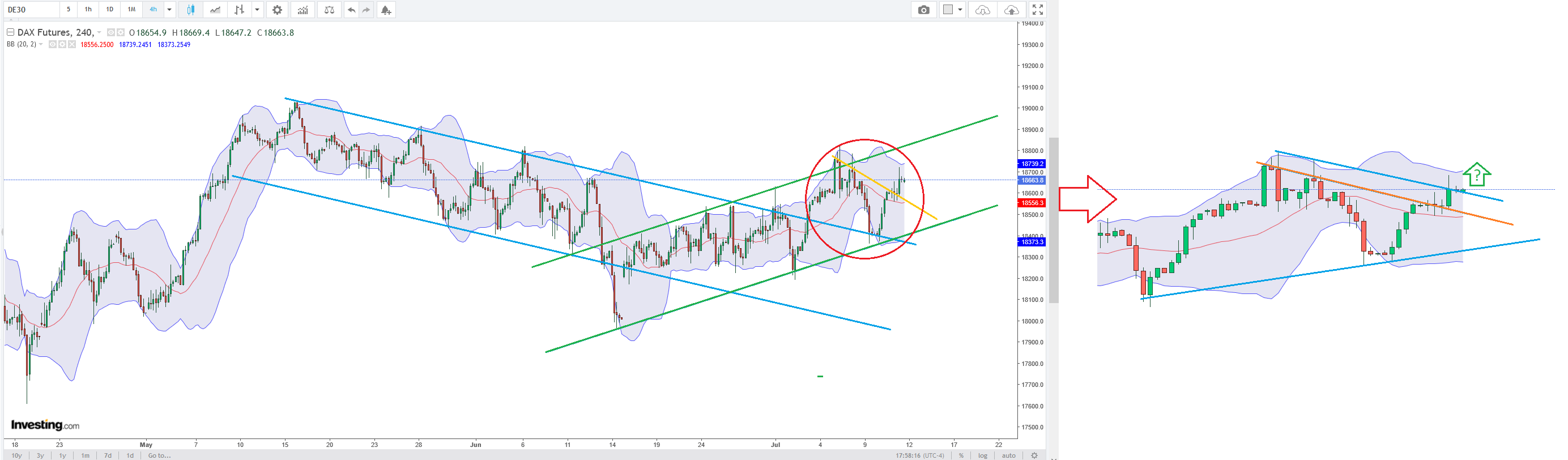
Task: Switch to the 1h timeframe
Action: pos(88,10)
